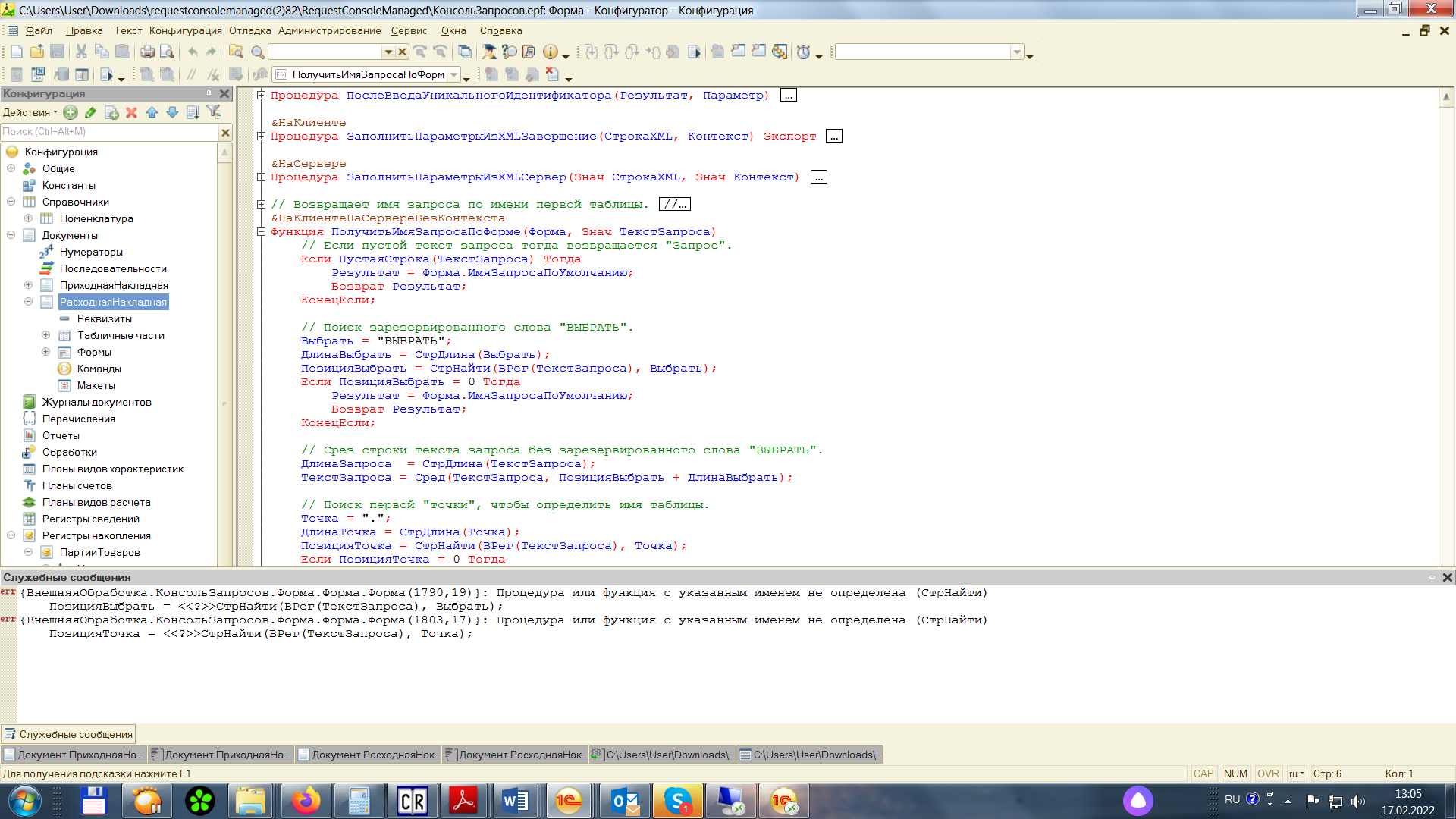Select the Отчеты tree item
1456x819 pixels.
[61, 435]
